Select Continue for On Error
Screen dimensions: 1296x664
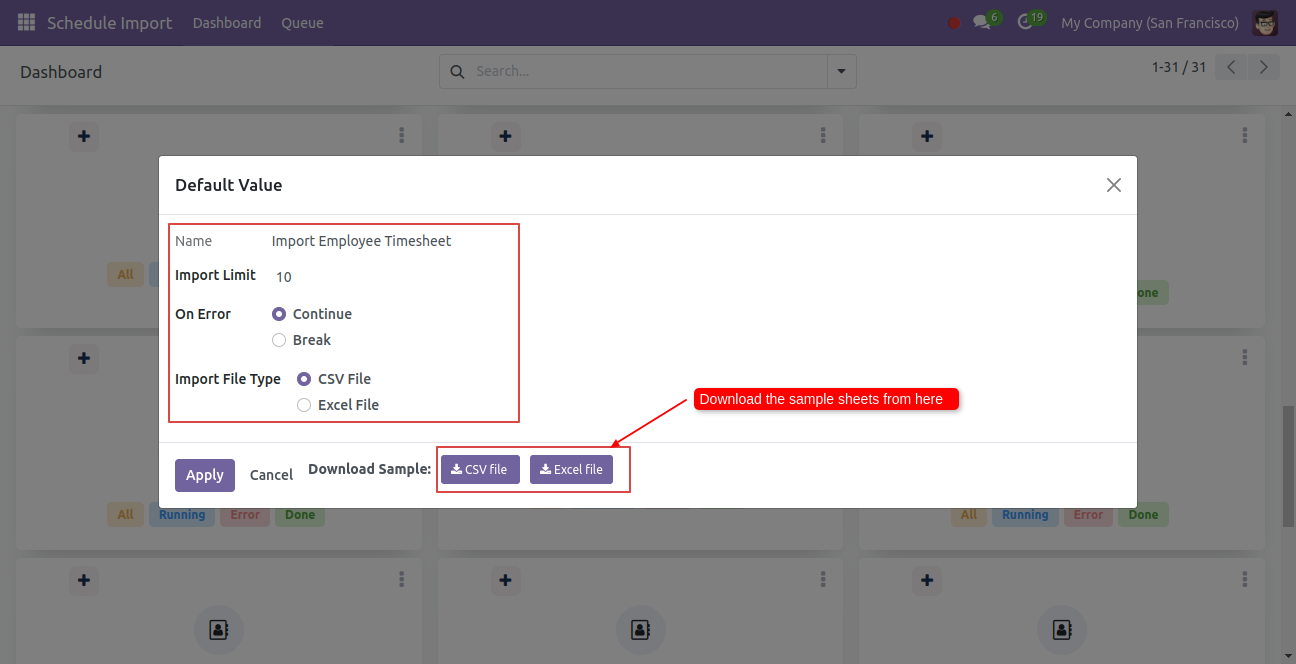[279, 314]
